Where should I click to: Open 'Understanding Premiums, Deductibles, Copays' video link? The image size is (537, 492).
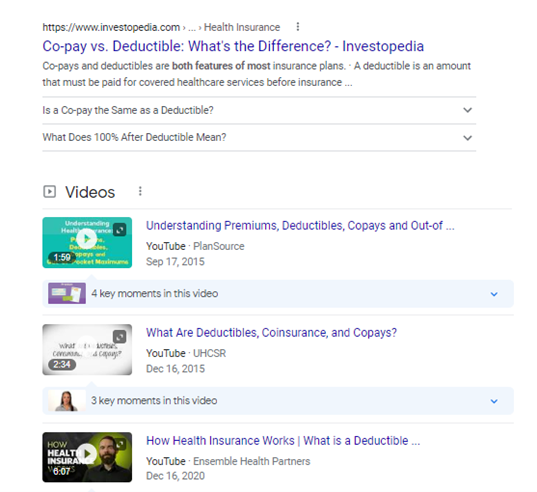300,226
